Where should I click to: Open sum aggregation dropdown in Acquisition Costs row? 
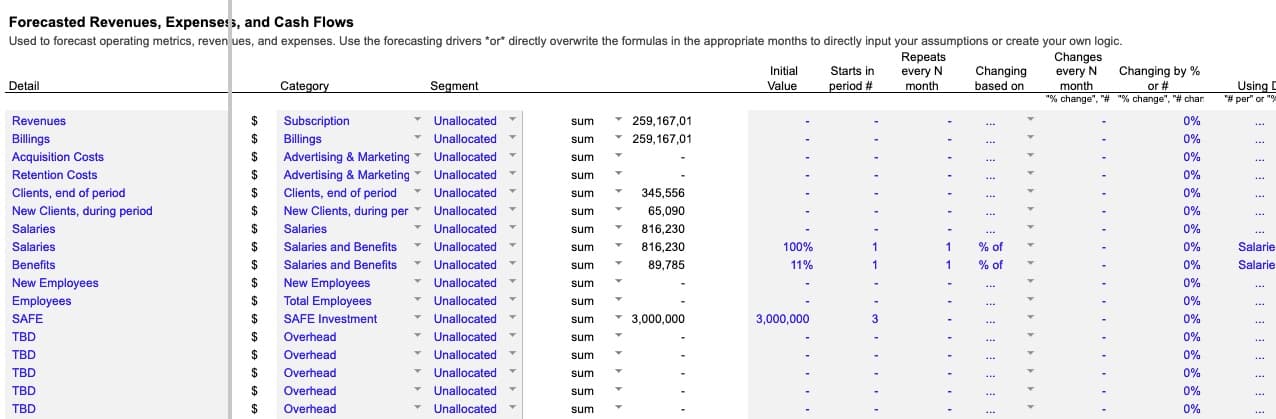[618, 157]
